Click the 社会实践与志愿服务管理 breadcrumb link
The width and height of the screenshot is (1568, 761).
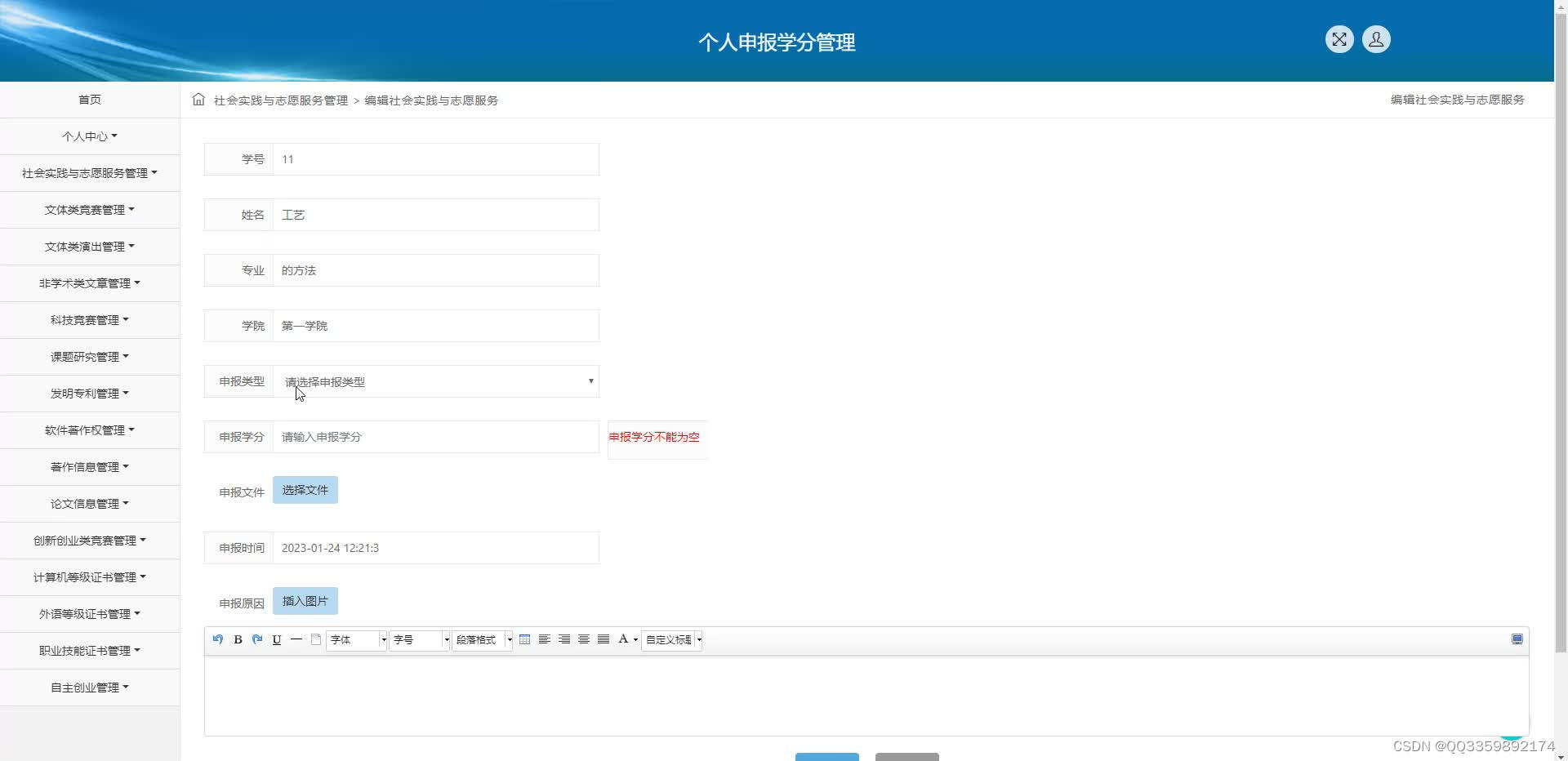(281, 100)
